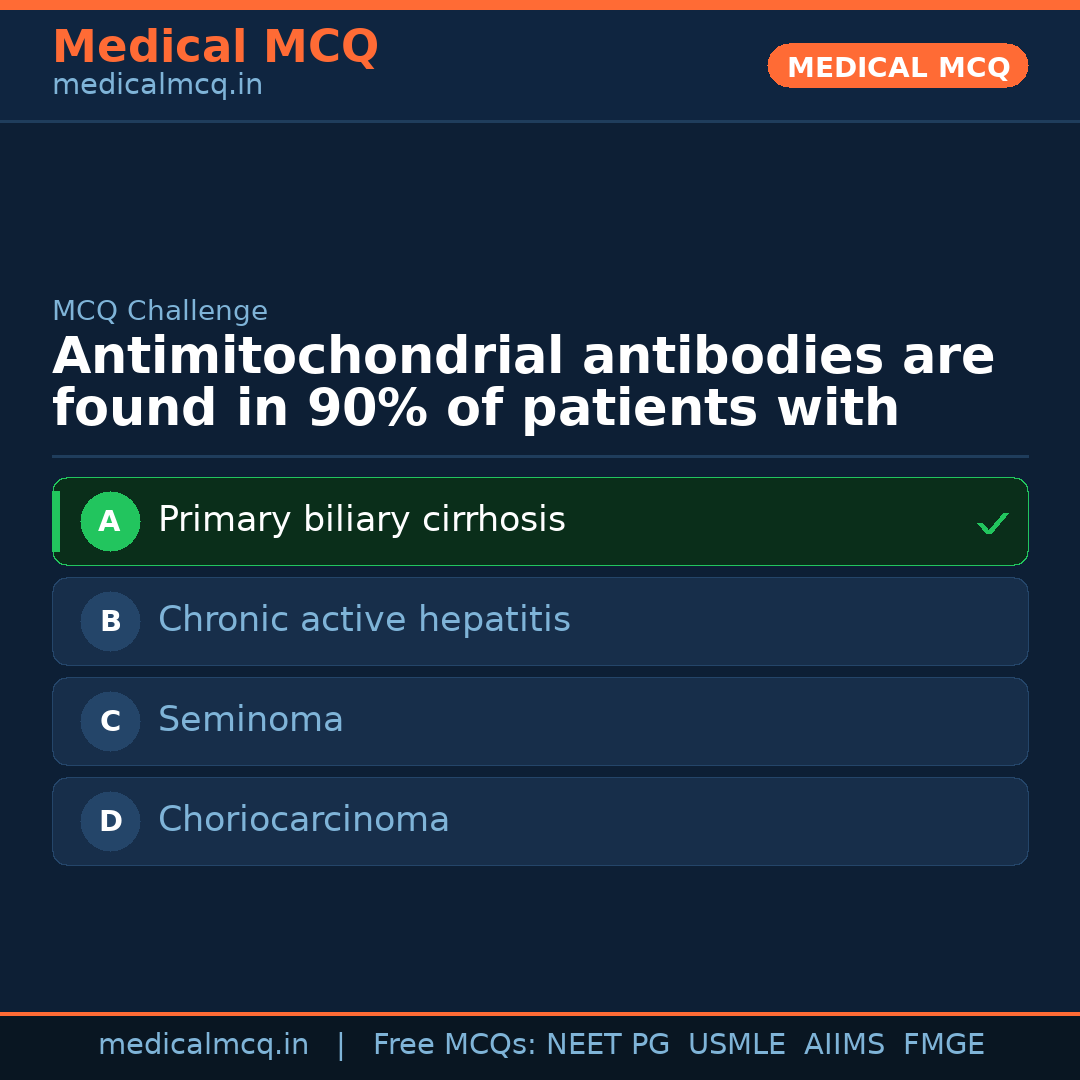This screenshot has height=1080, width=1080.
Task: Click the Antimitochondrial antibodies question text
Action: click(523, 383)
